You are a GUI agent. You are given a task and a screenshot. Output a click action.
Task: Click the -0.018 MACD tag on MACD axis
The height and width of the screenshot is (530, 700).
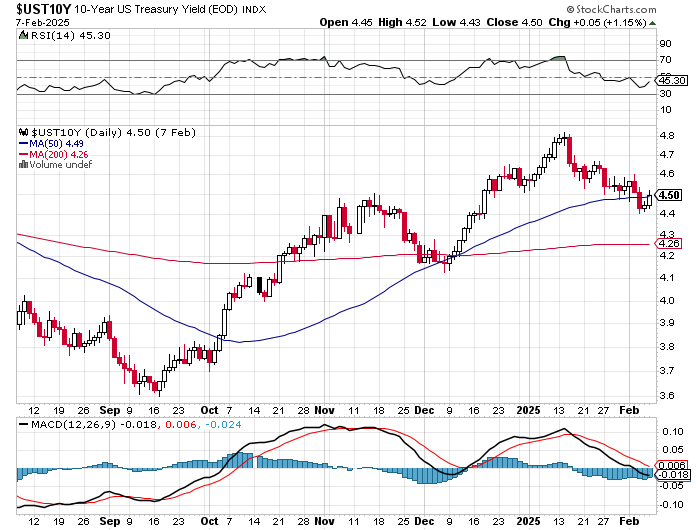(672, 475)
